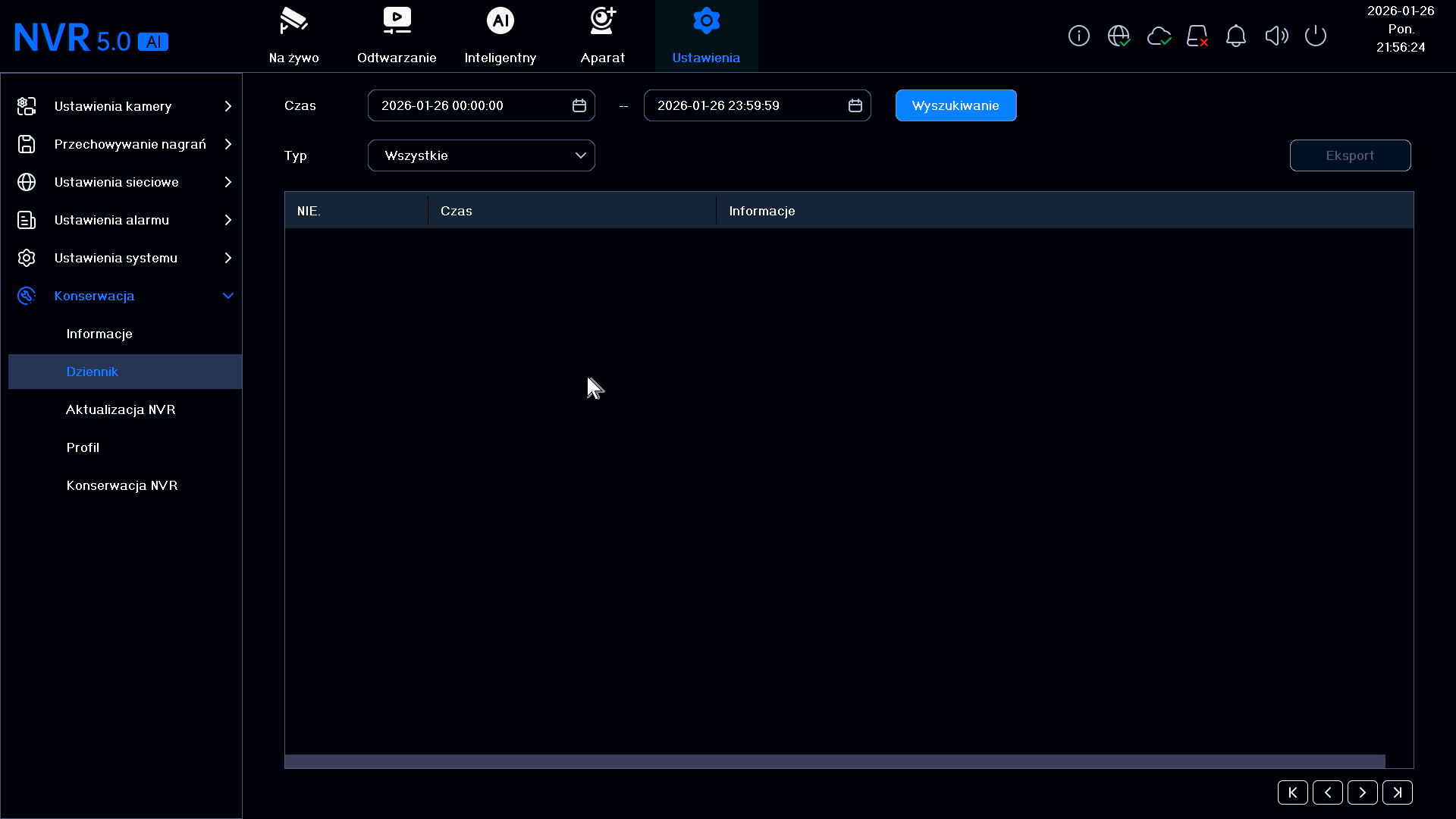Collapse the Konserwacja section chevron
Viewport: 1456px width, 819px height.
click(x=227, y=296)
